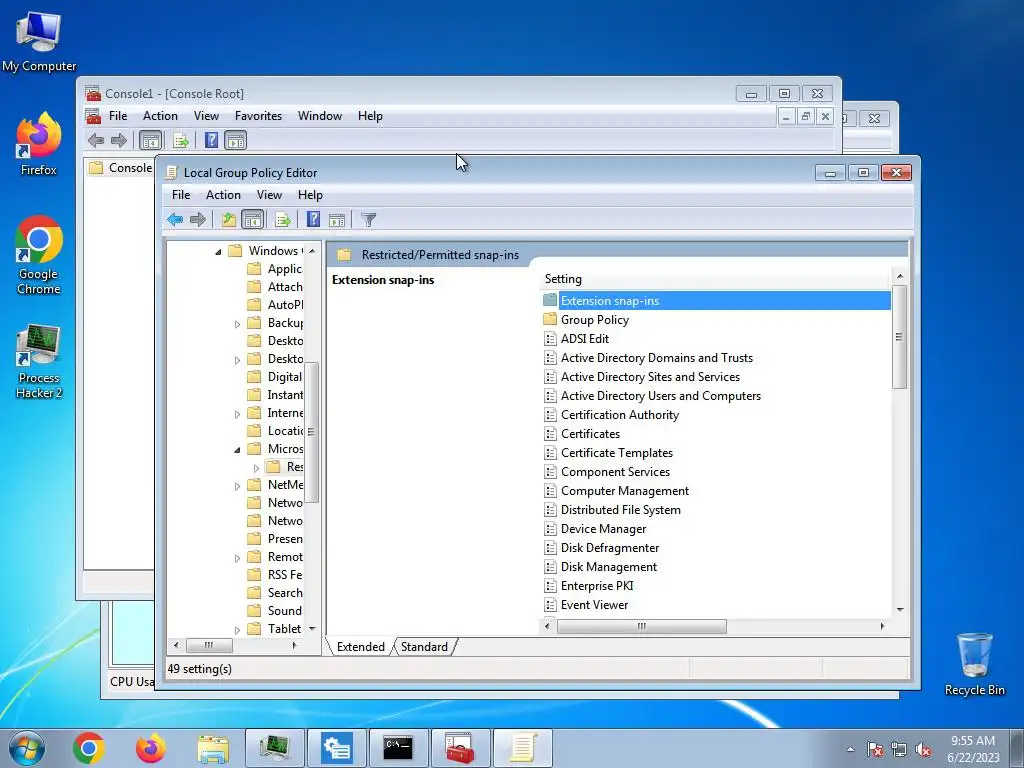
Task: Click Show/Hide Console Tree icon in Console1
Action: coord(150,140)
